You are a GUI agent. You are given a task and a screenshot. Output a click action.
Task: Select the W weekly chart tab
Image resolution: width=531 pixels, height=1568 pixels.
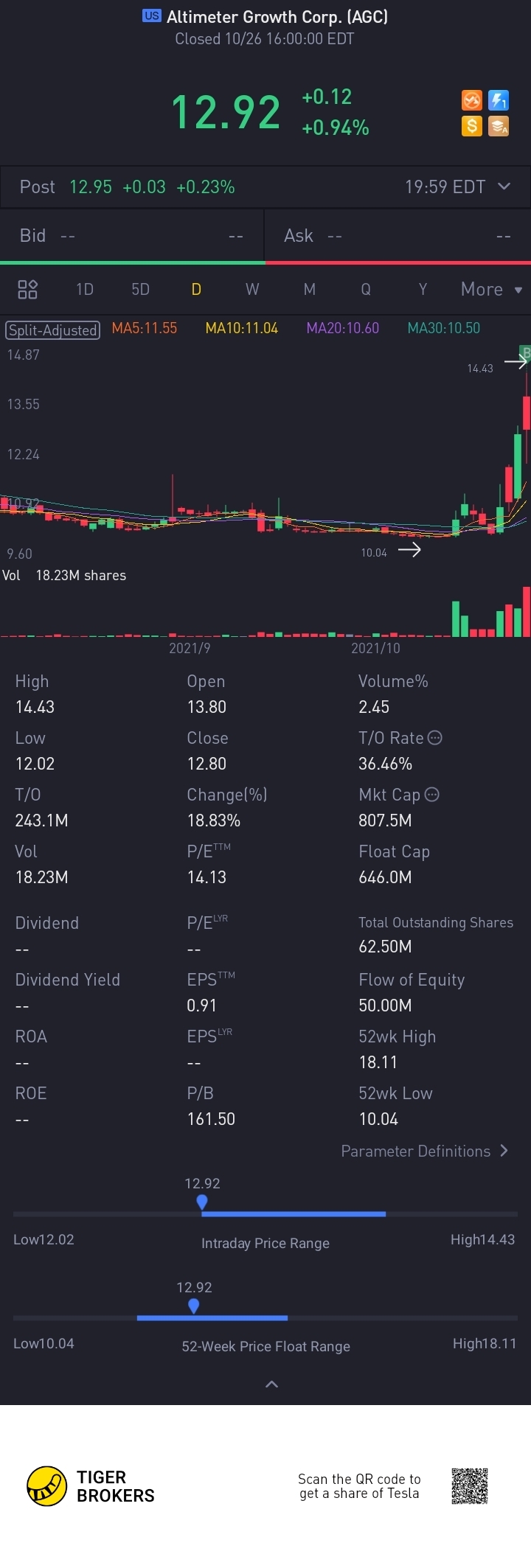252,289
